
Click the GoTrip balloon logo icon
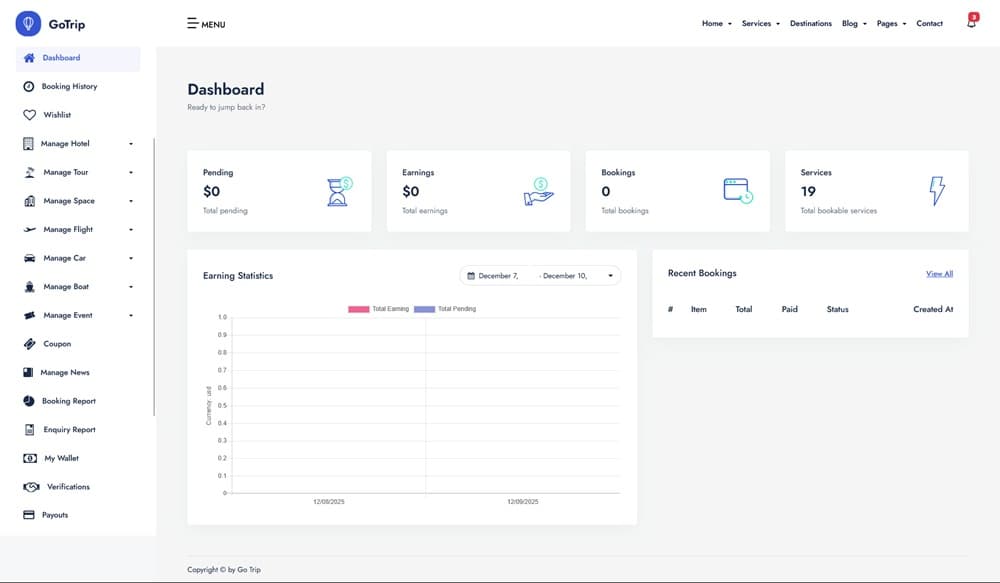[29, 23]
